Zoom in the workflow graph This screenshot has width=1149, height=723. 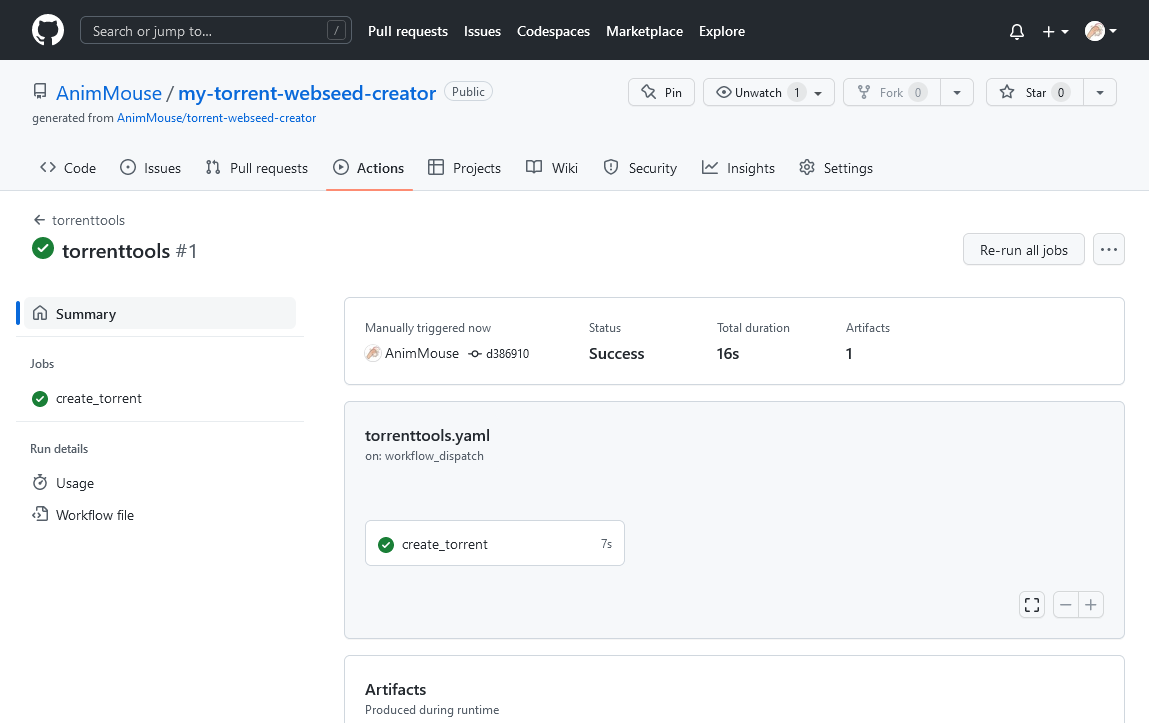pyautogui.click(x=1091, y=605)
